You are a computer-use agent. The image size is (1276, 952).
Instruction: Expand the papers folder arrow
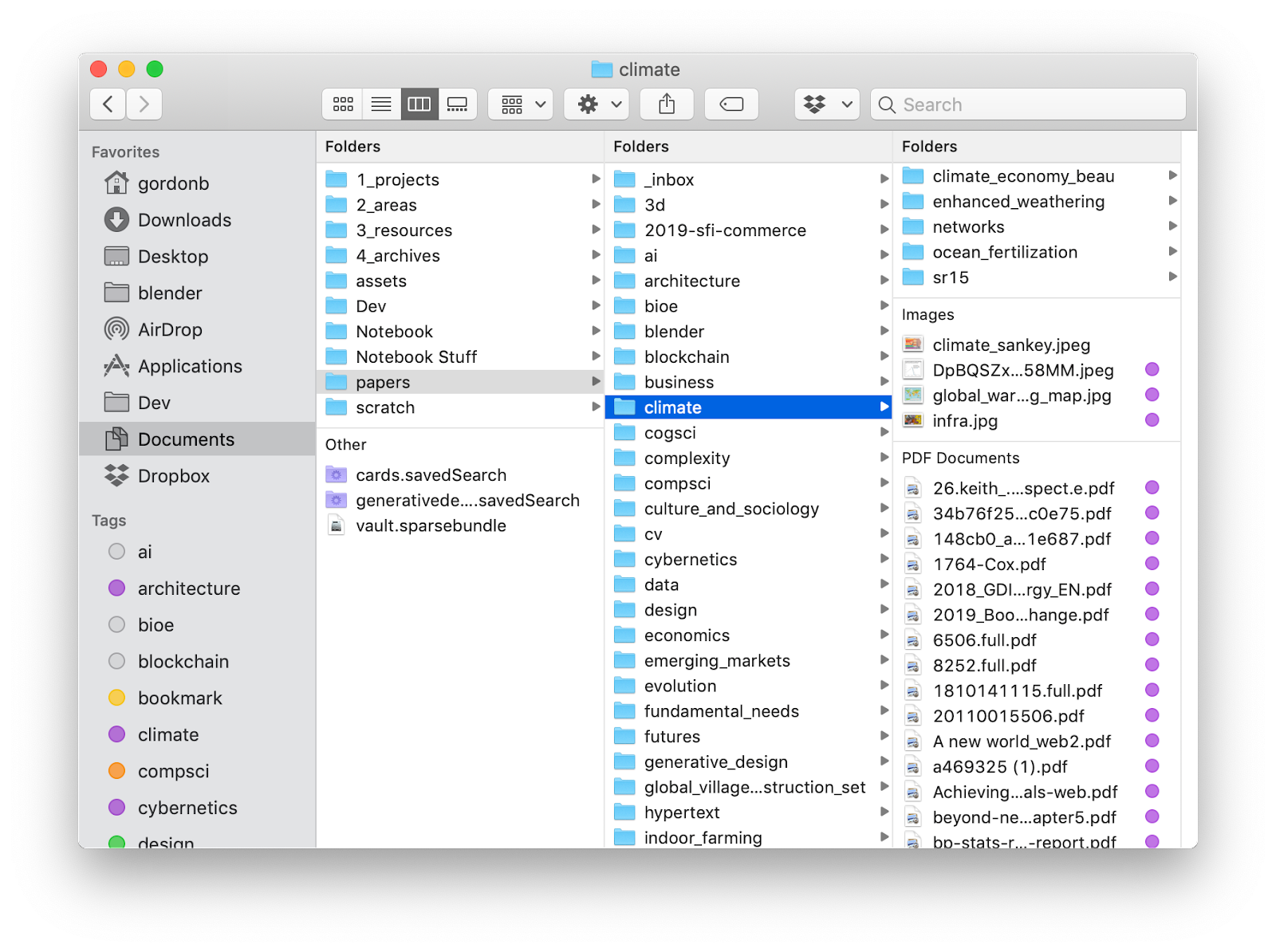click(596, 382)
